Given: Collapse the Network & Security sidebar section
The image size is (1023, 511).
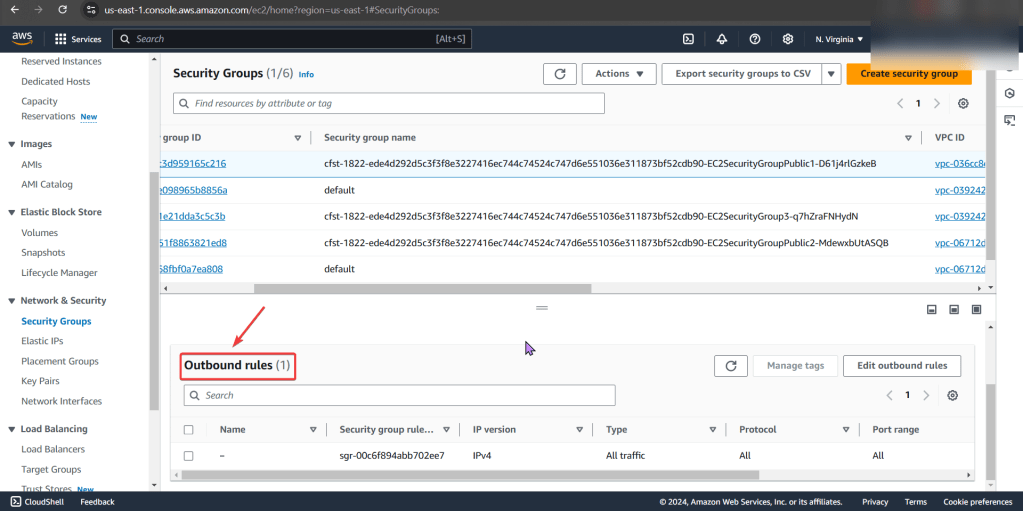Looking at the screenshot, I should pos(12,301).
